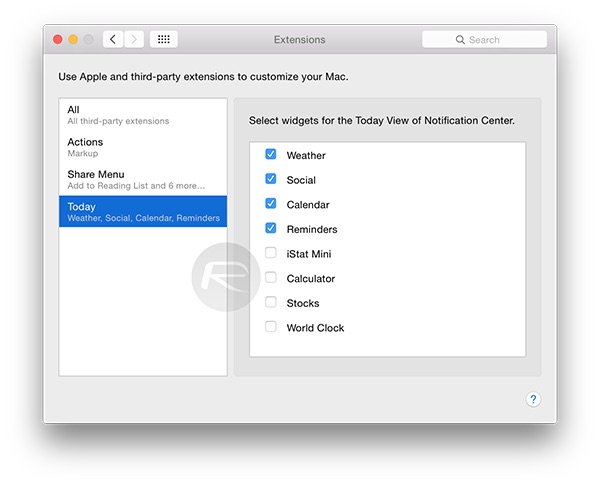
Task: Show all preferences with grid icon
Action: coord(163,39)
